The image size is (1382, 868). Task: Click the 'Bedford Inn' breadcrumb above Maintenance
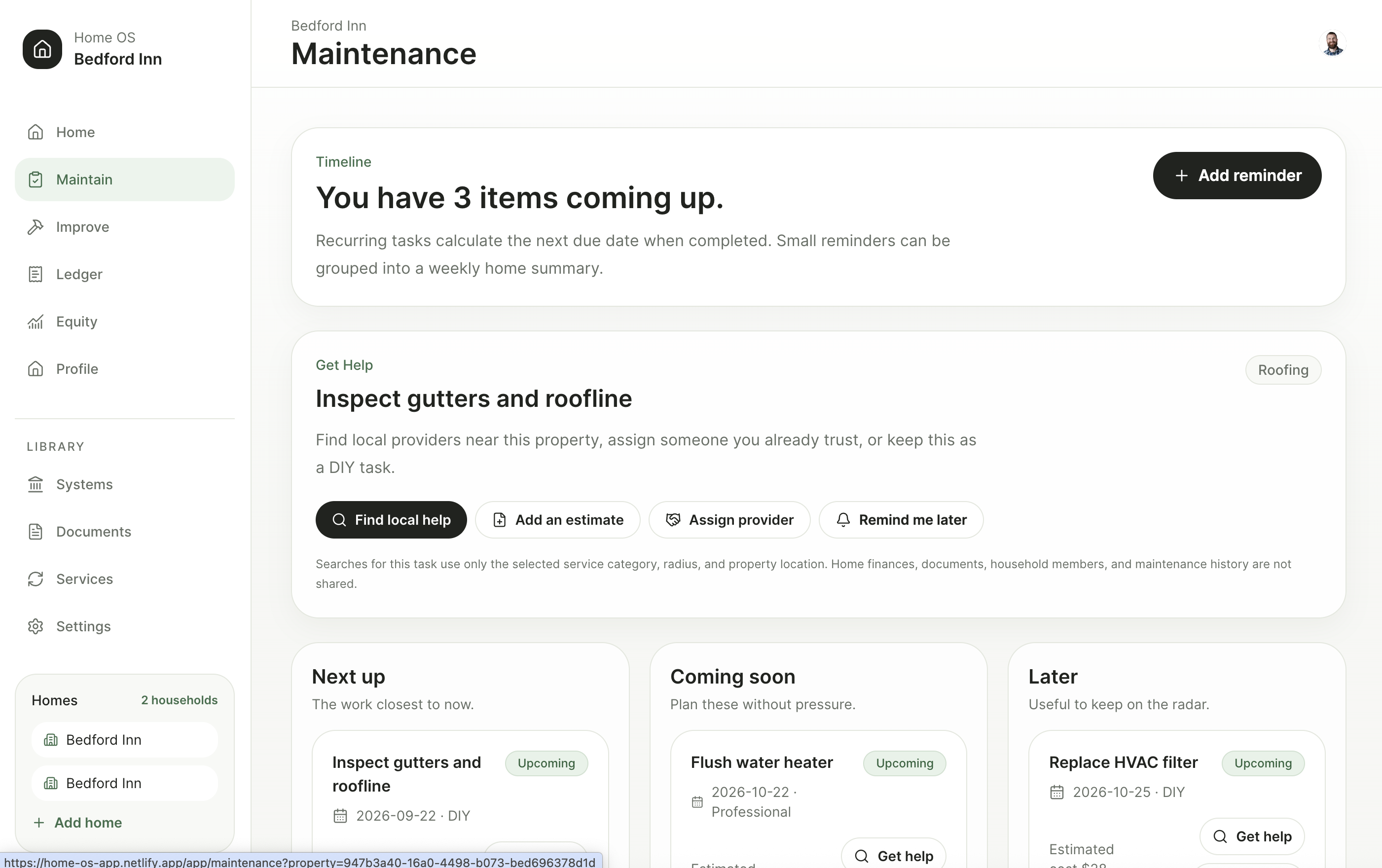[328, 26]
